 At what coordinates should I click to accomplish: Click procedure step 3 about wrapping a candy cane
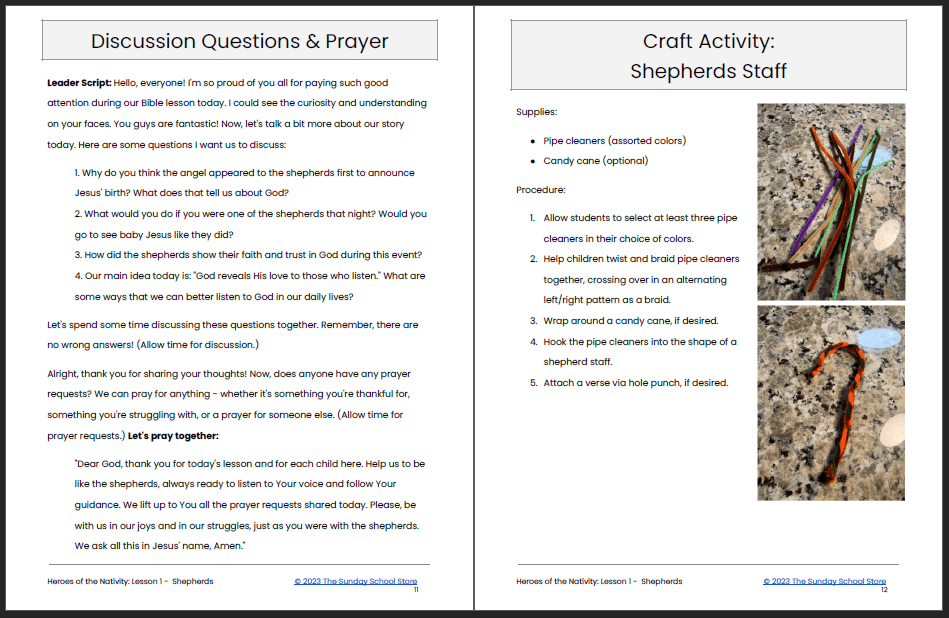pos(630,321)
